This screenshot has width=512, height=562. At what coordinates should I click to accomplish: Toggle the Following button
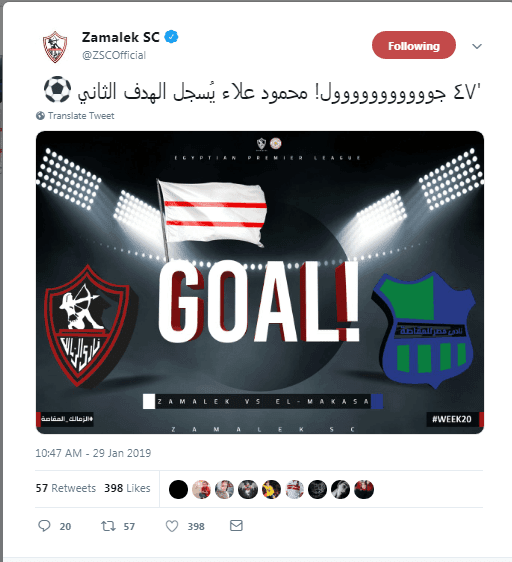click(x=414, y=45)
